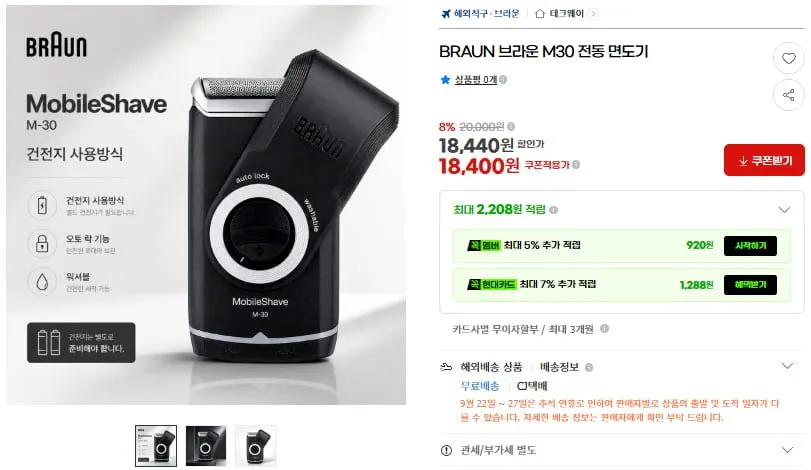Open the 해외직구·브라운 category link
The image size is (811, 470).
click(486, 13)
